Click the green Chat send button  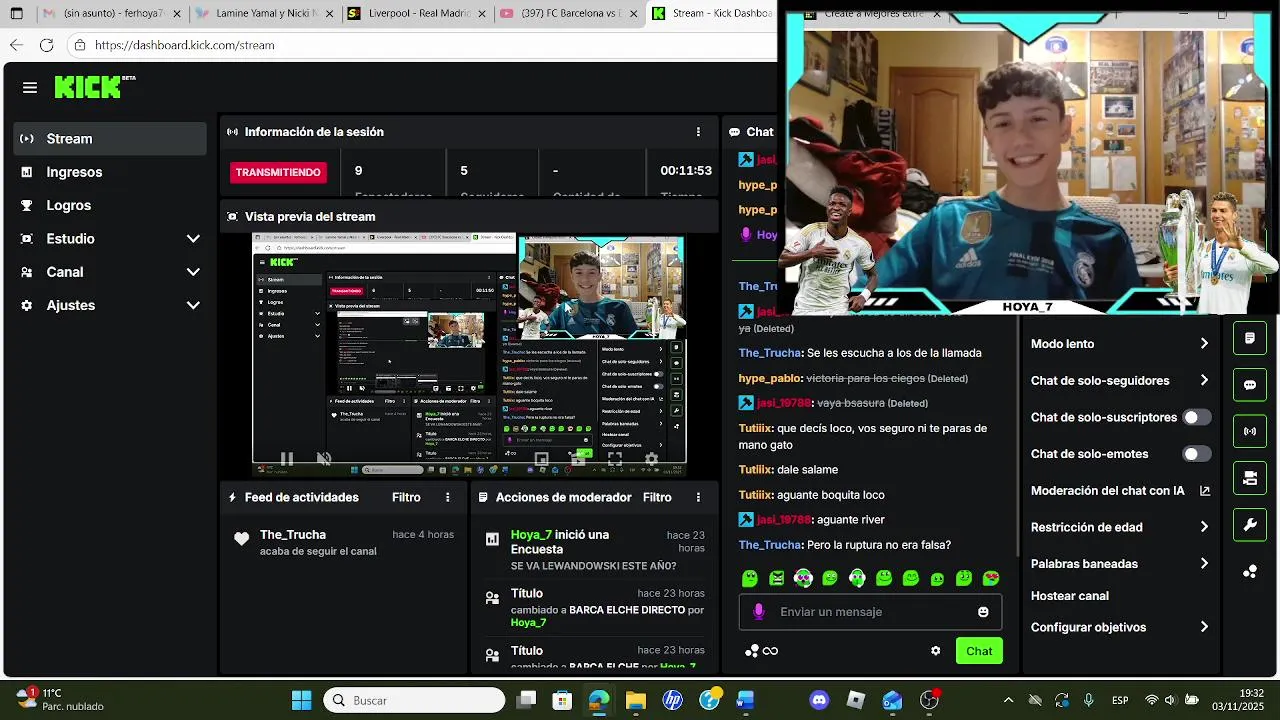pos(979,651)
